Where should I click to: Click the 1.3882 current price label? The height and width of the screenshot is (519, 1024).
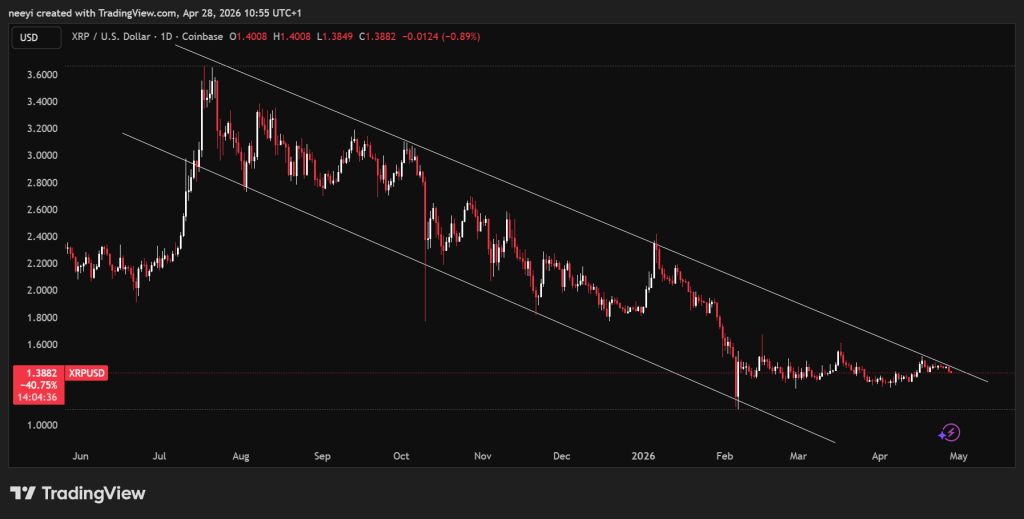[x=36, y=373]
